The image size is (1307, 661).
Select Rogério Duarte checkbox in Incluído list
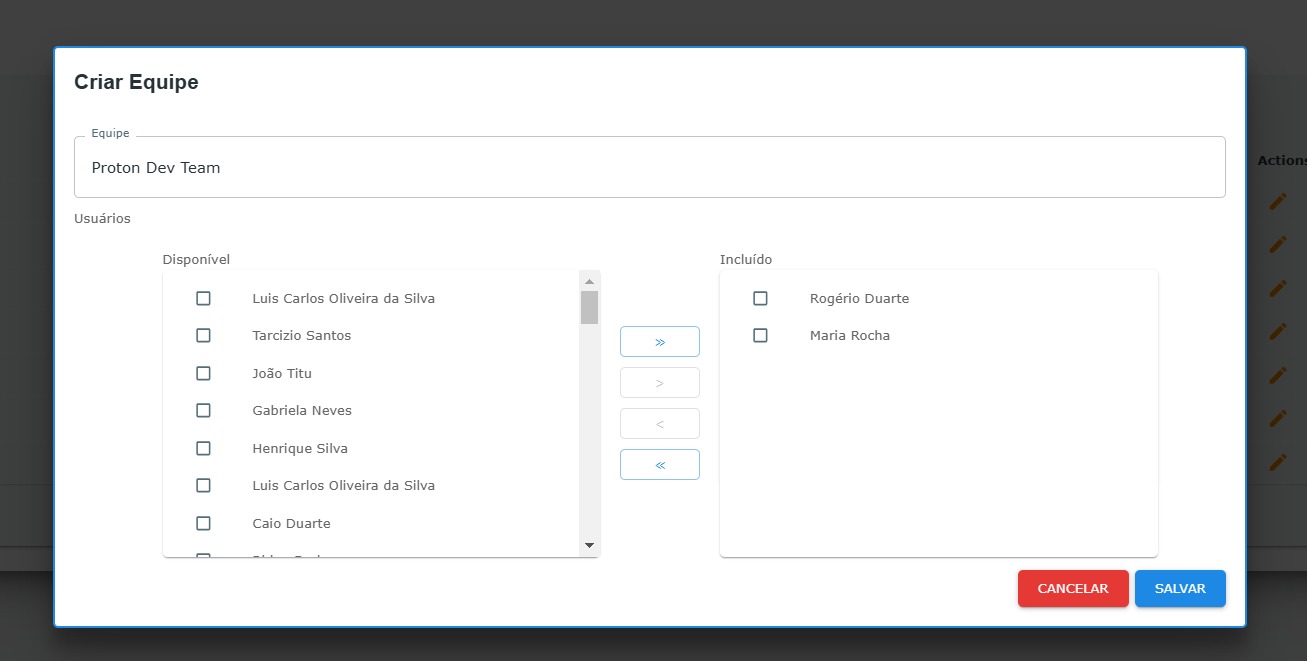click(760, 298)
